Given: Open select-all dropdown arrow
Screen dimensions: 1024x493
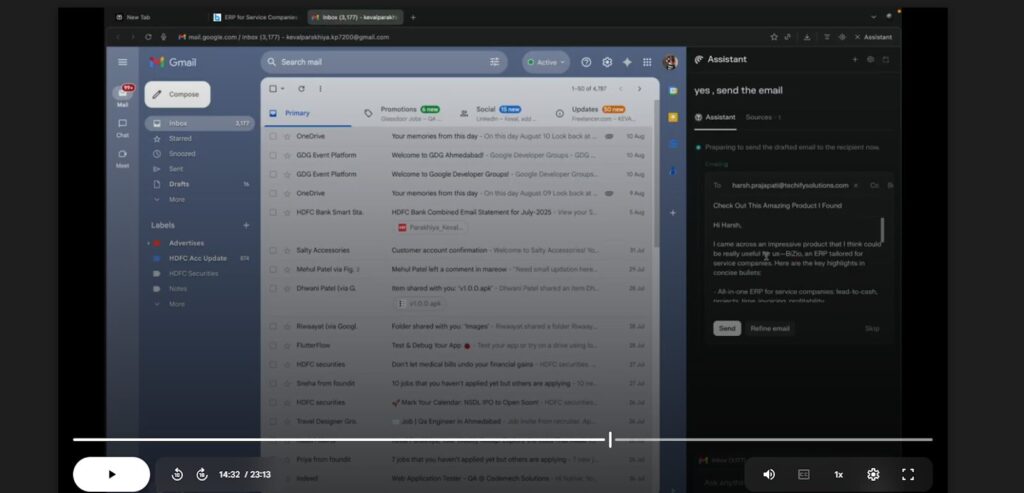Looking at the screenshot, I should [x=283, y=89].
